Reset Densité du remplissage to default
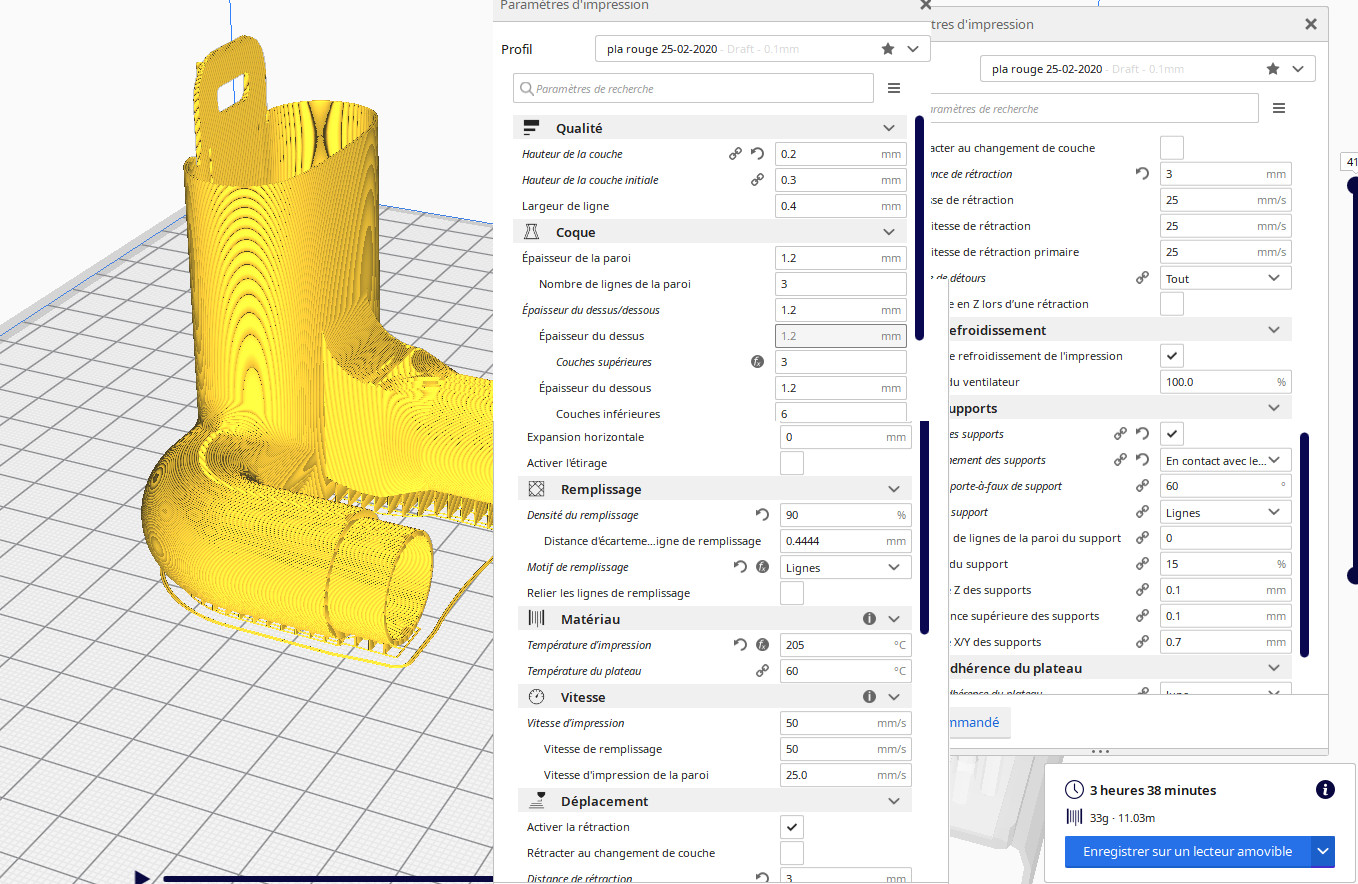Image resolution: width=1358 pixels, height=884 pixels. click(762, 515)
